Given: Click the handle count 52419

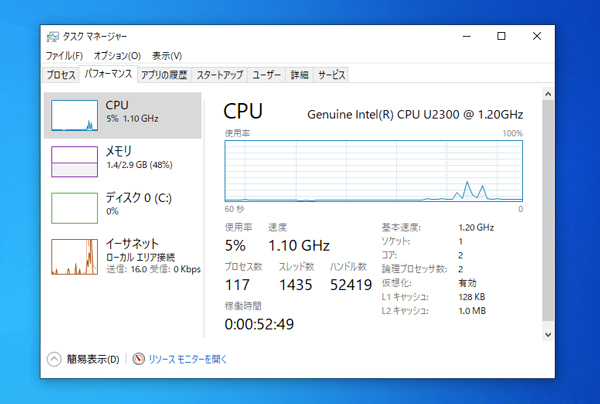Looking at the screenshot, I should click(x=351, y=285).
